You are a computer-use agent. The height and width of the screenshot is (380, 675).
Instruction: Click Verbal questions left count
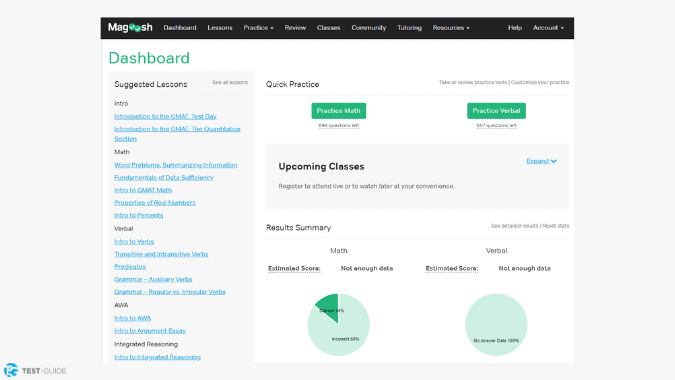(x=496, y=126)
